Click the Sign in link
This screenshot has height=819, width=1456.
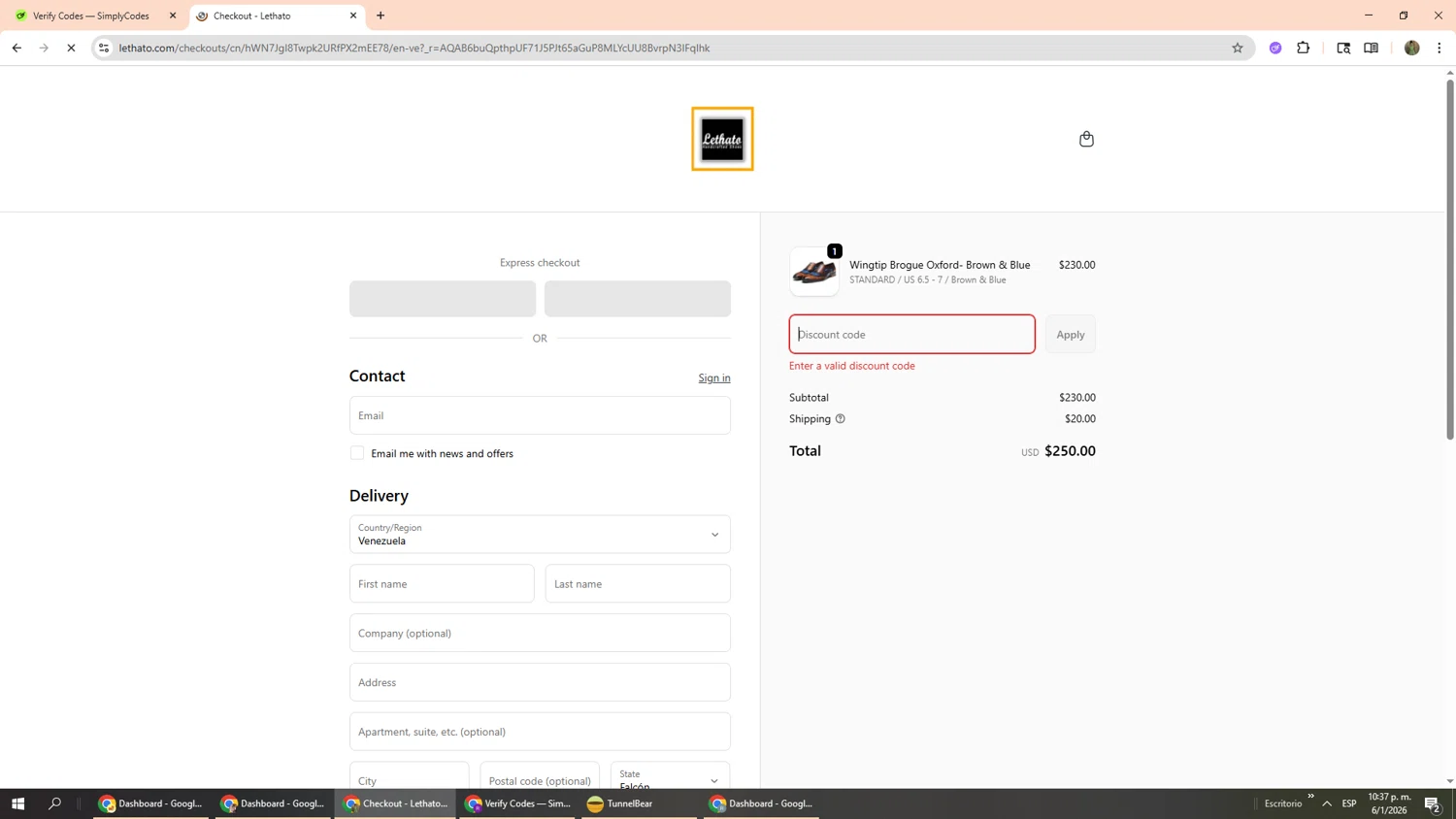coord(714,378)
